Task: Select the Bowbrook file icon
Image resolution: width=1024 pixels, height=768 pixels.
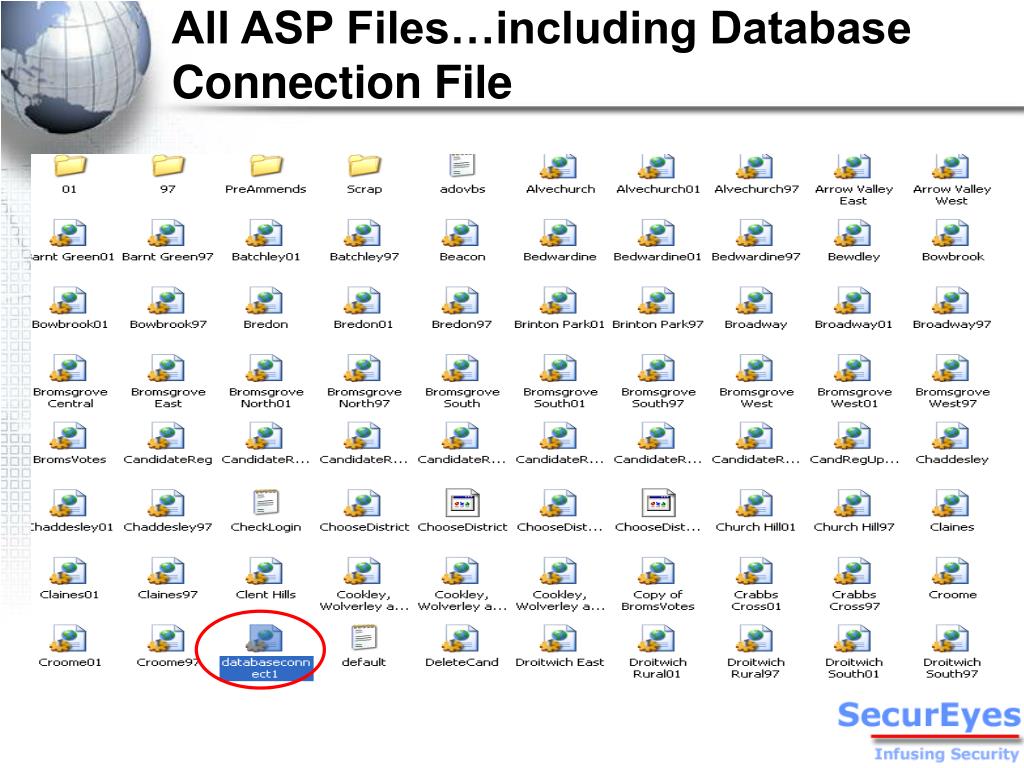Action: coord(952,234)
